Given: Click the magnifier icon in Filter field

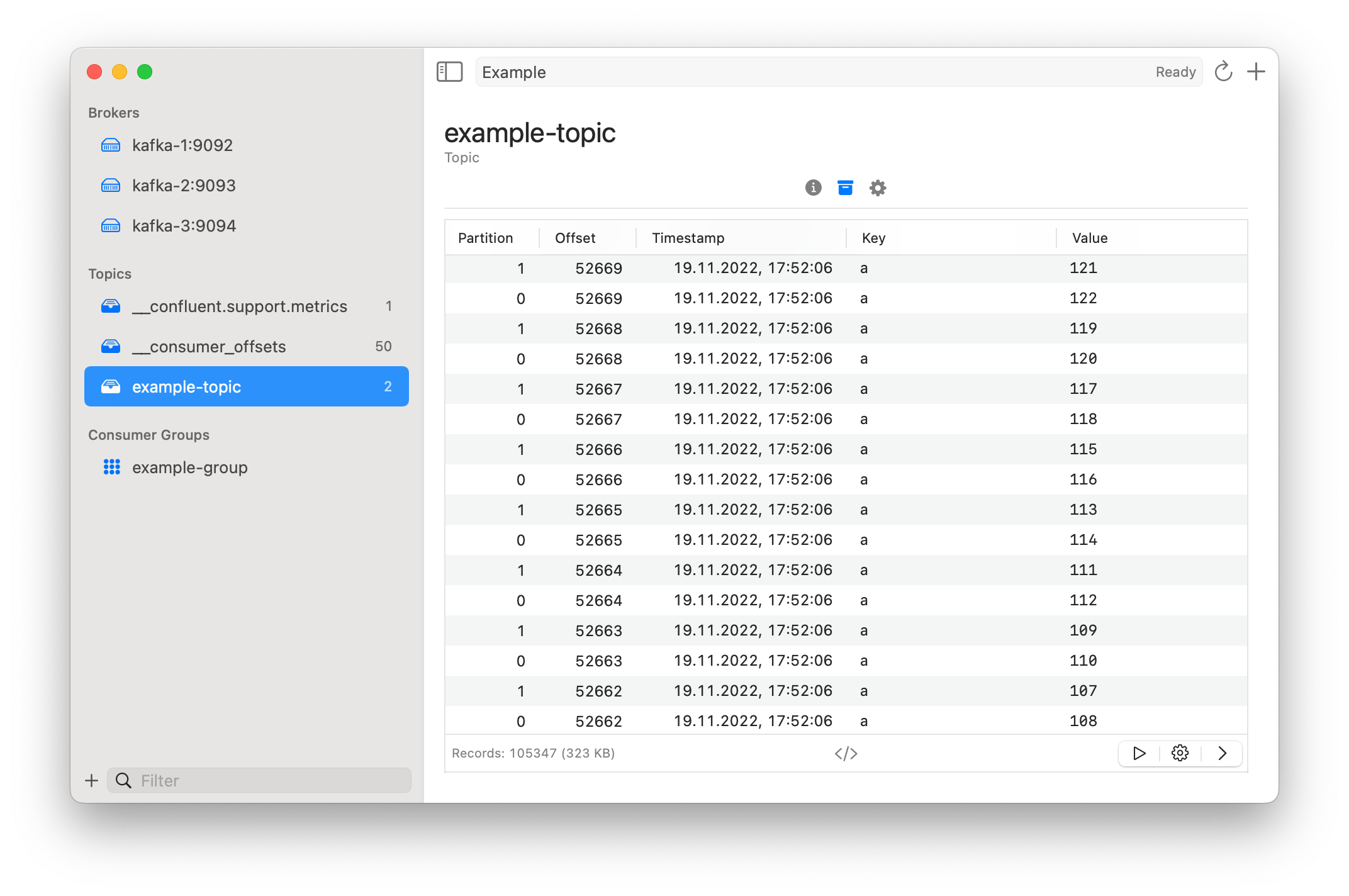Looking at the screenshot, I should (123, 780).
